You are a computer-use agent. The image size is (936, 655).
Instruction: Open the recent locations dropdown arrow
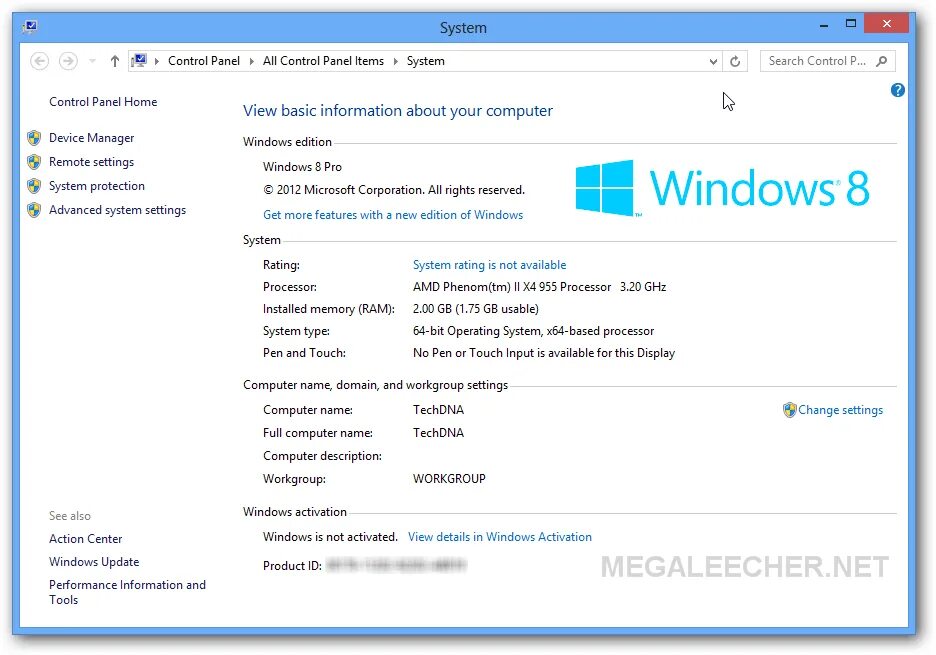(92, 61)
